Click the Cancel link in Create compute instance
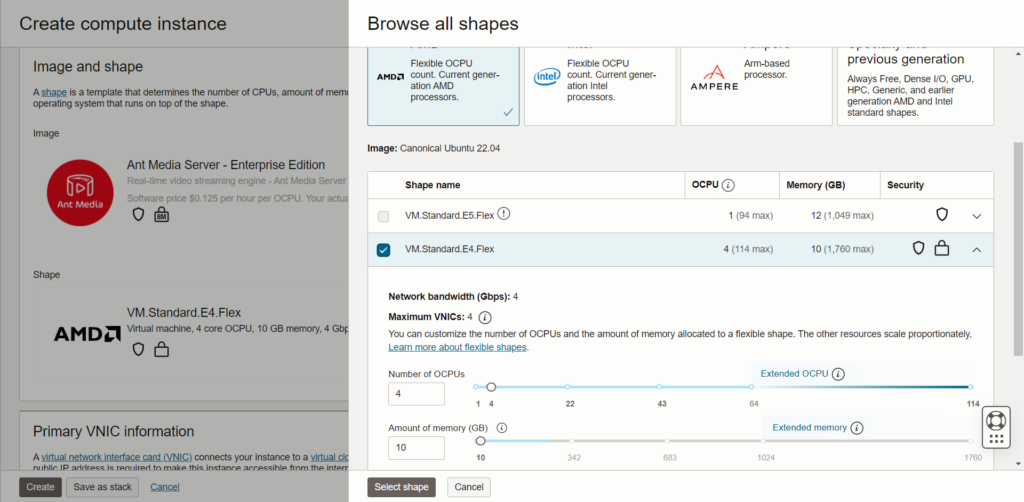1024x502 pixels. tap(165, 487)
